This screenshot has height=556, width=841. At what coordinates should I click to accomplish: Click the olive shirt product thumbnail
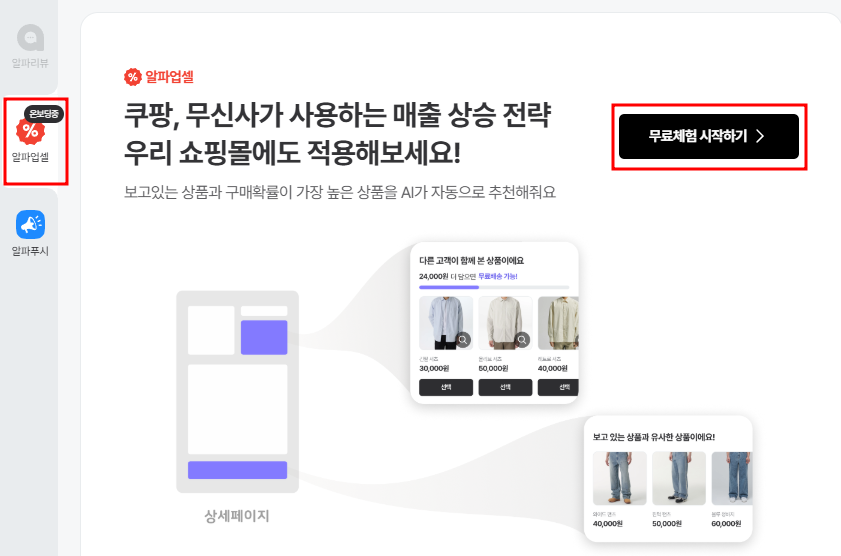[558, 323]
